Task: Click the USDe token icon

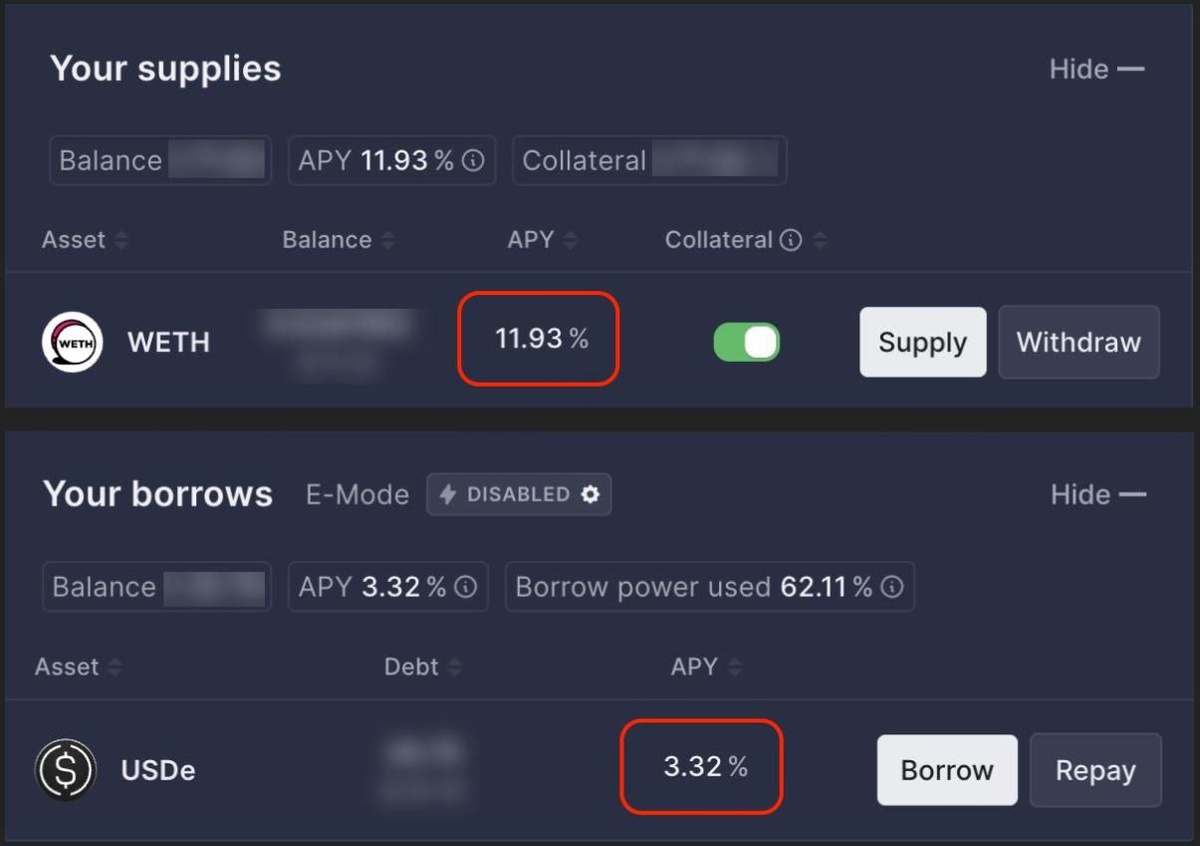Action: pos(66,770)
